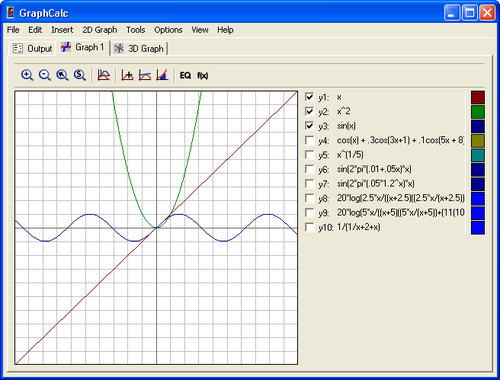Open the 2D Graph menu
This screenshot has width=500, height=380.
[100, 30]
